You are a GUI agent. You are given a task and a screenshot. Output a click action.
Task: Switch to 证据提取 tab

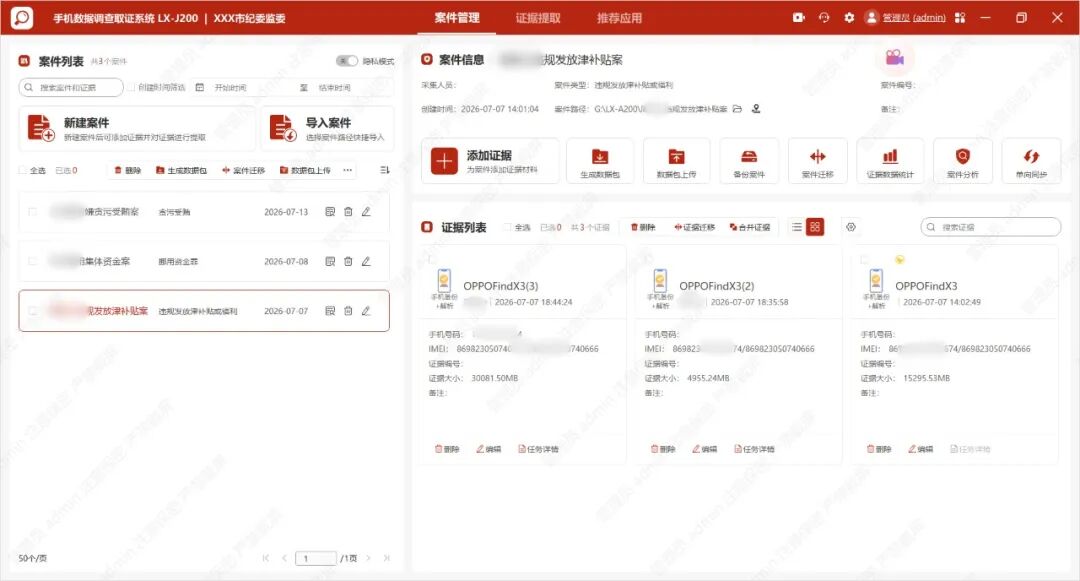click(538, 18)
